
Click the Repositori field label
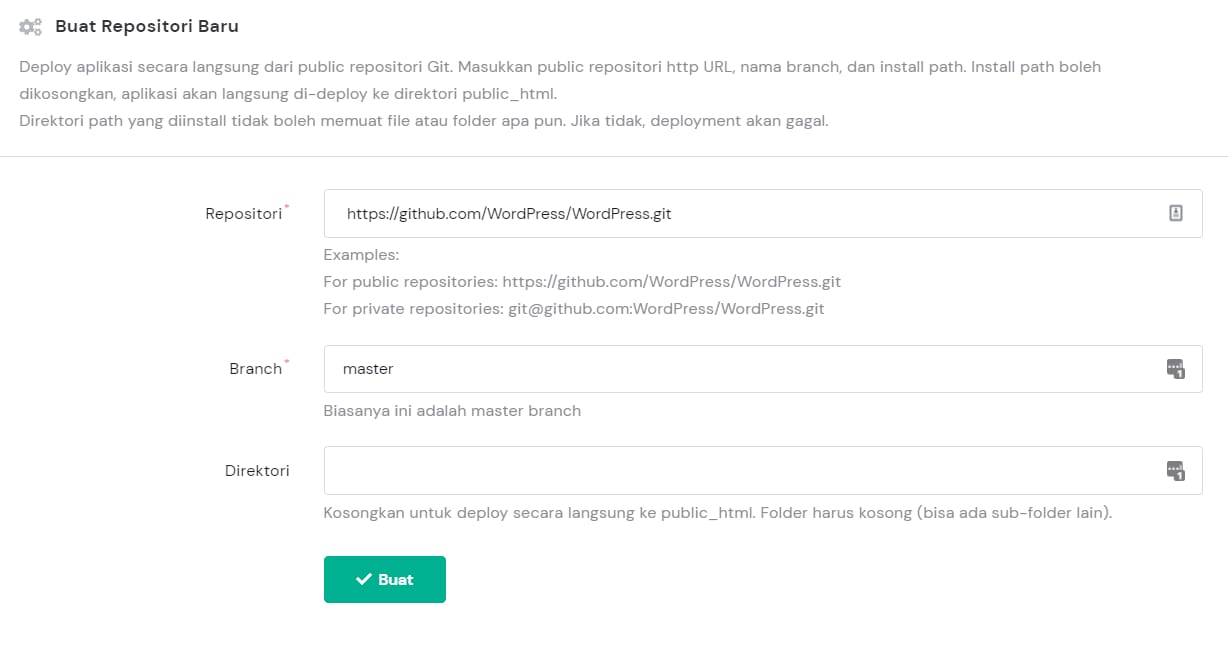[243, 213]
